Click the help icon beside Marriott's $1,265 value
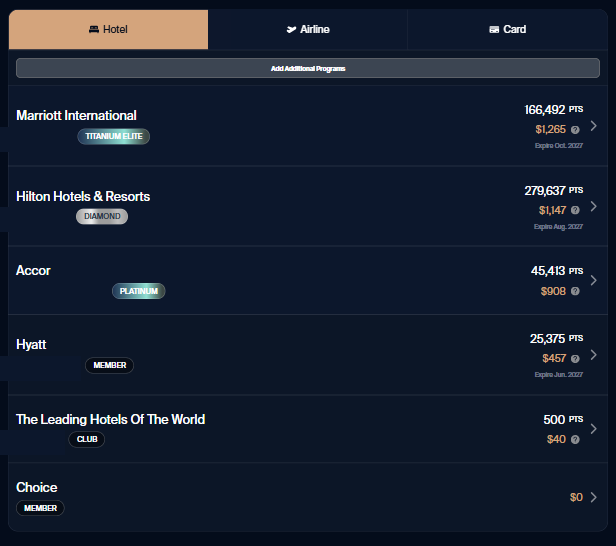Image resolution: width=616 pixels, height=546 pixels. [x=575, y=130]
